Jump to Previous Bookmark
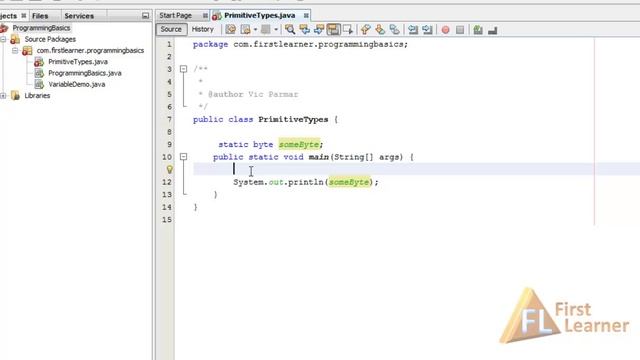The width and height of the screenshot is (640, 360). pyautogui.click(x=366, y=29)
